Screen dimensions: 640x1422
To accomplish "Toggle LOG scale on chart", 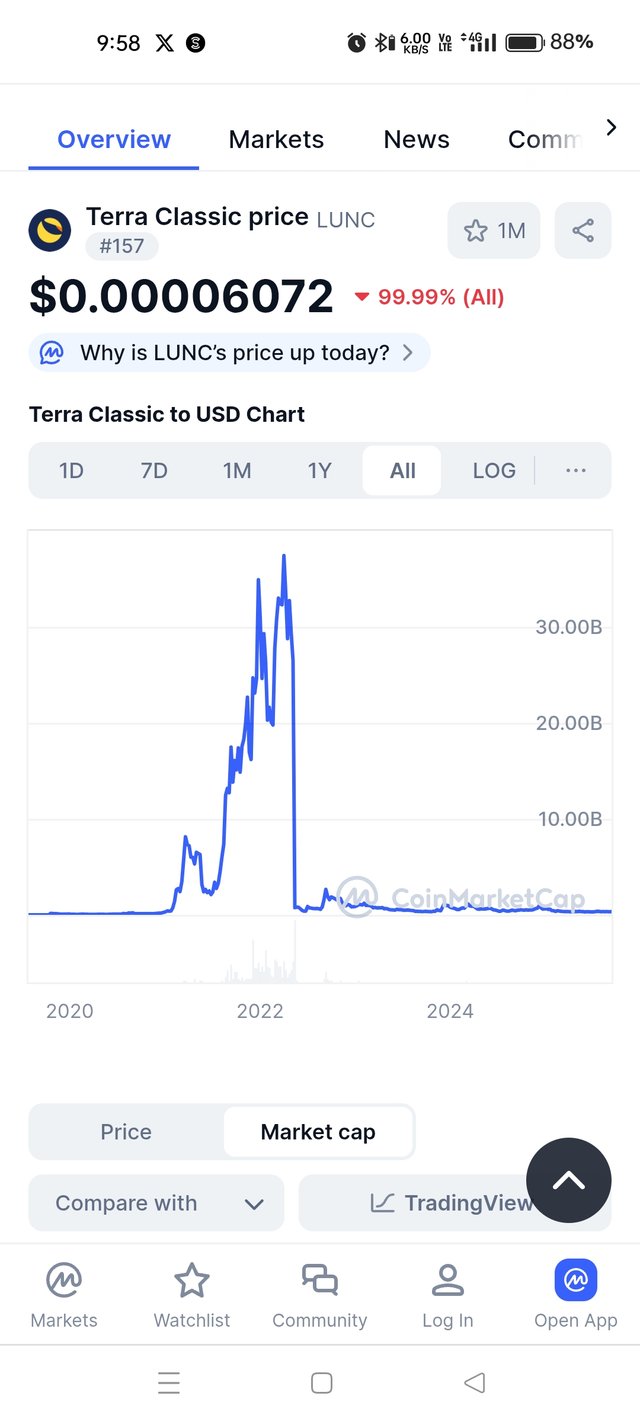I will (494, 470).
